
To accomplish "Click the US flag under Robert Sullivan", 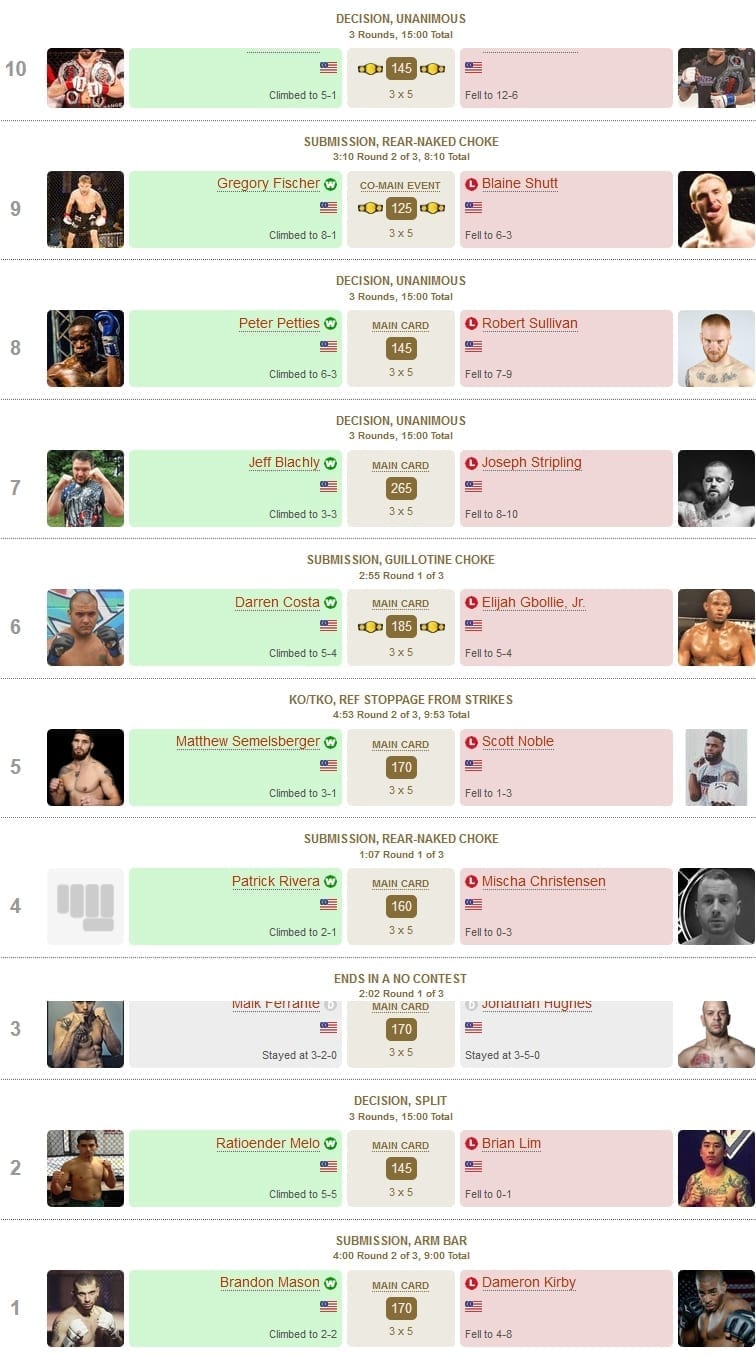I will pos(474,346).
